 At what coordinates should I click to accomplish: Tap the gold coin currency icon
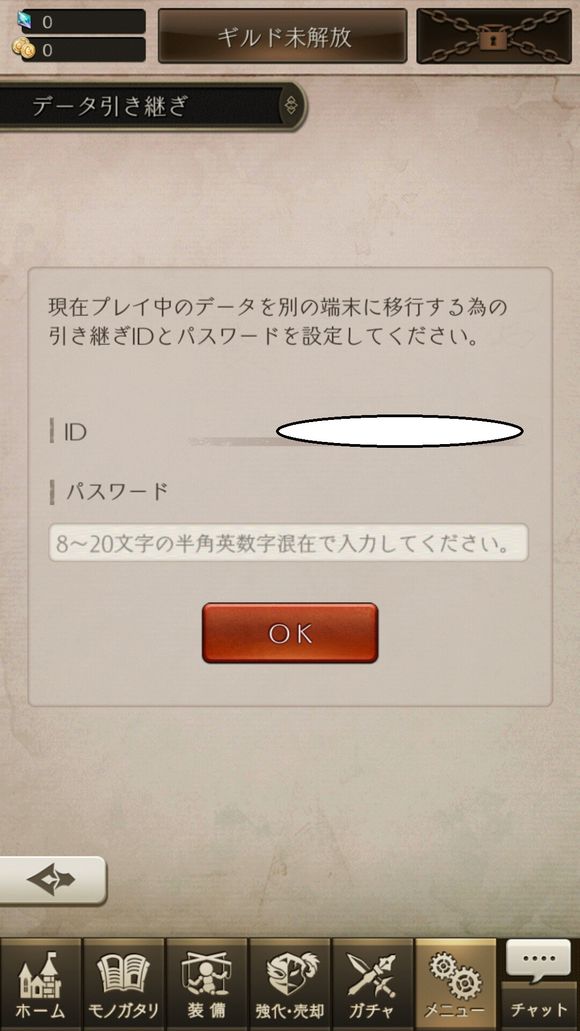22,49
